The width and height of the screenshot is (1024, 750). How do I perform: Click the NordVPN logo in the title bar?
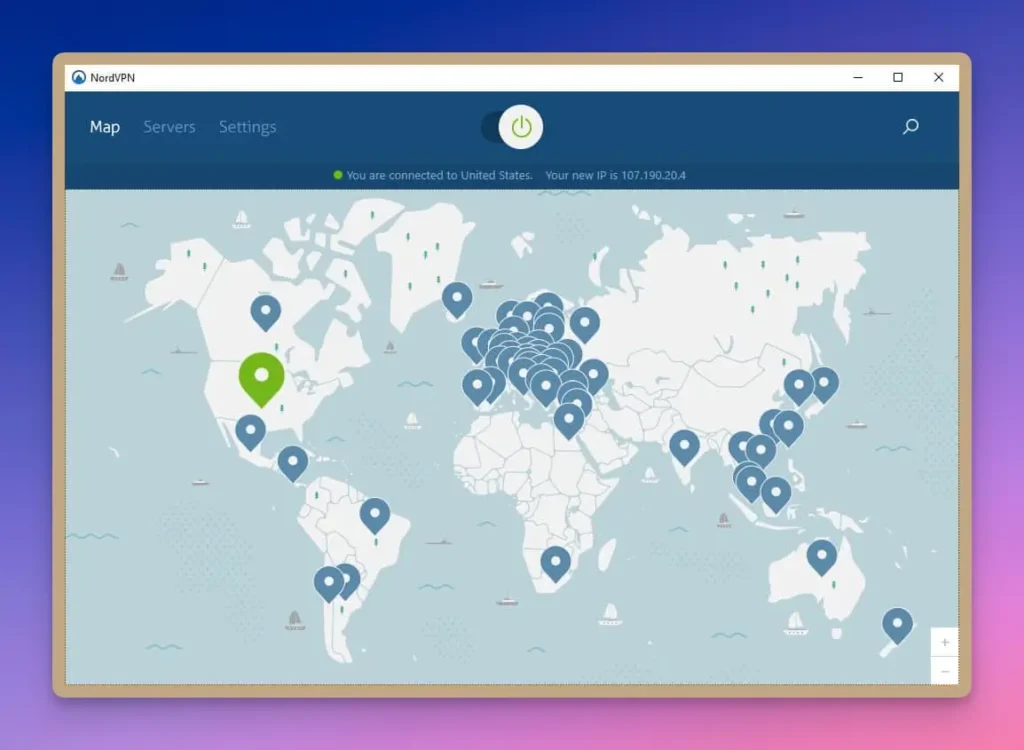(79, 76)
